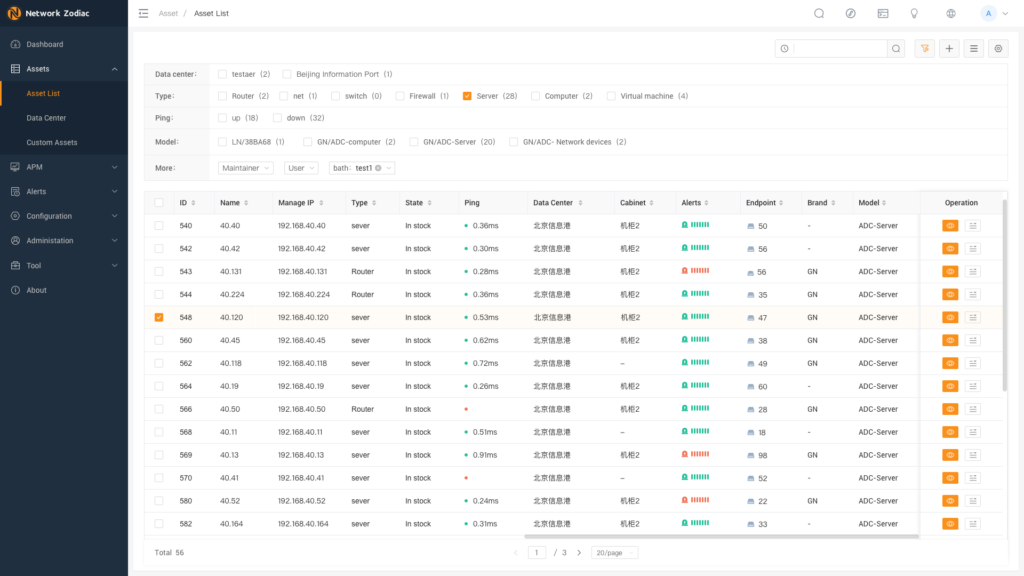This screenshot has height=576, width=1024.
Task: Check the GN/ADC-Server model filter
Action: click(x=413, y=142)
